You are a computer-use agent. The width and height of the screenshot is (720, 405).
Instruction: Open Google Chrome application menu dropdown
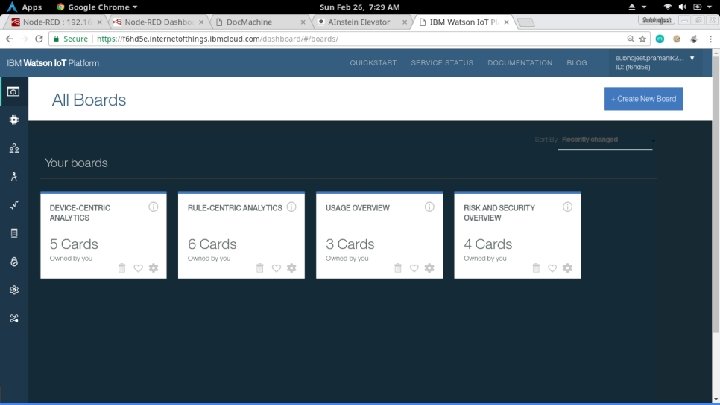(97, 7)
